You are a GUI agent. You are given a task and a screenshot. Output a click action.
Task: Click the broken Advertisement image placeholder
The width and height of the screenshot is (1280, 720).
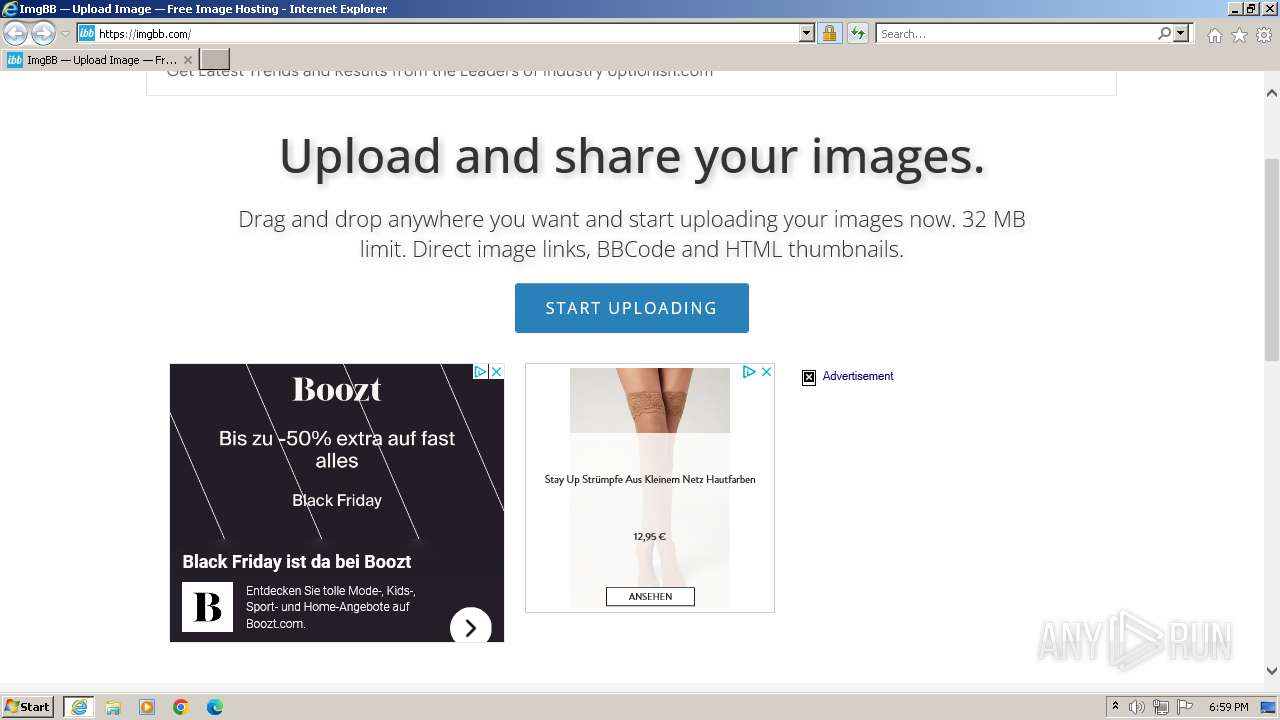click(809, 377)
